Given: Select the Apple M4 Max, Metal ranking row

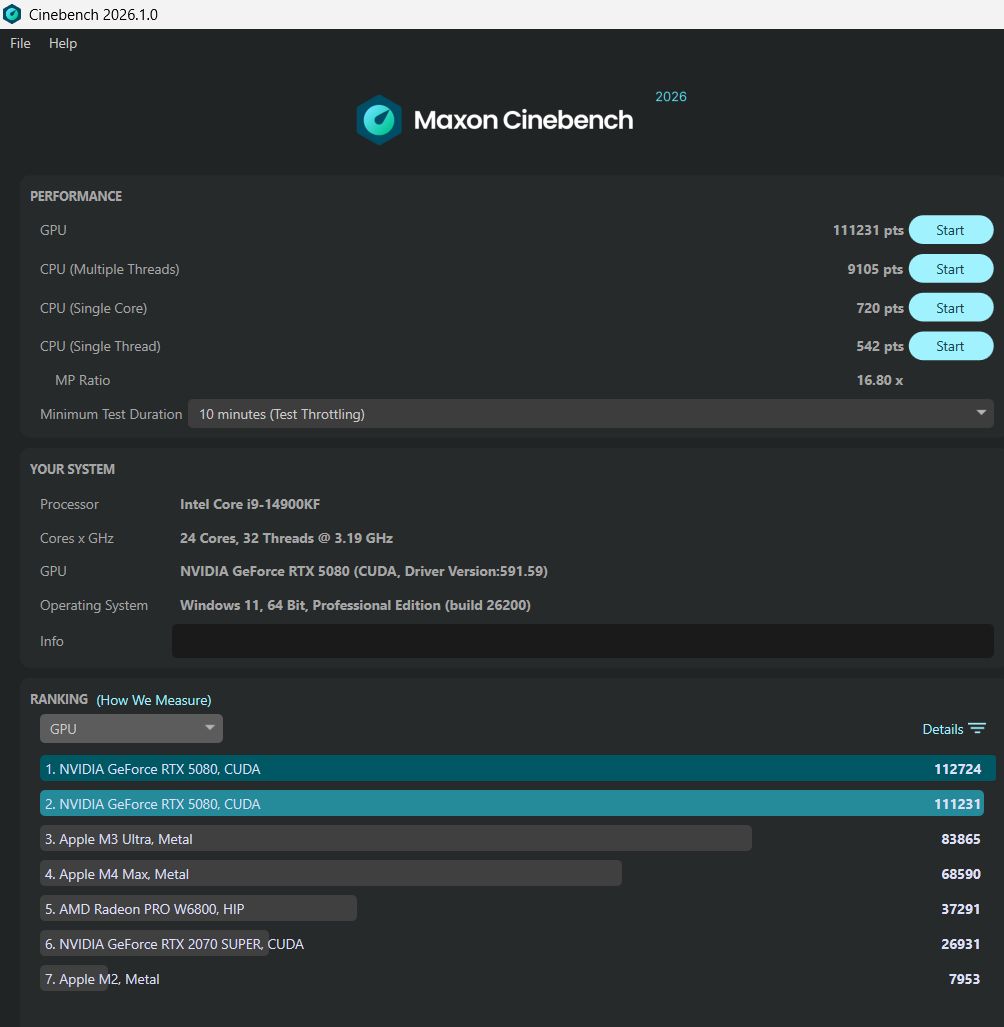Looking at the screenshot, I should pyautogui.click(x=512, y=873).
